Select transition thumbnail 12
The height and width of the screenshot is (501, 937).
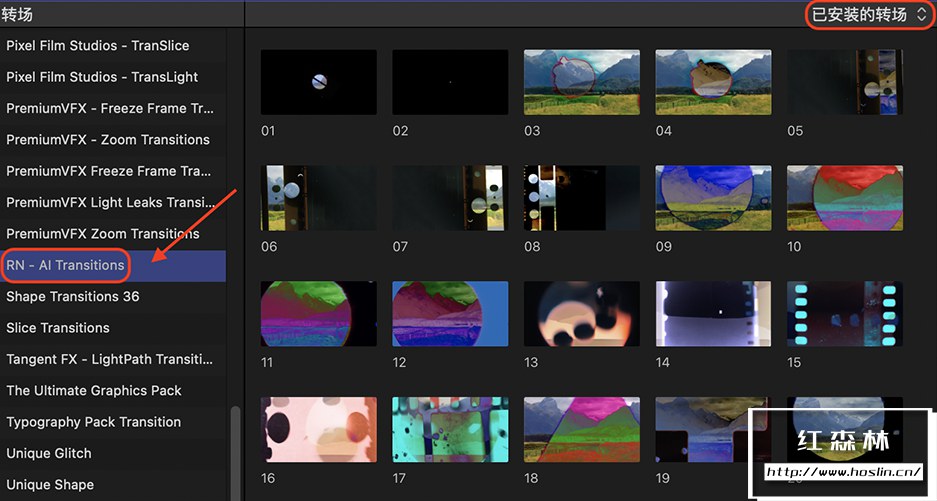coord(450,314)
